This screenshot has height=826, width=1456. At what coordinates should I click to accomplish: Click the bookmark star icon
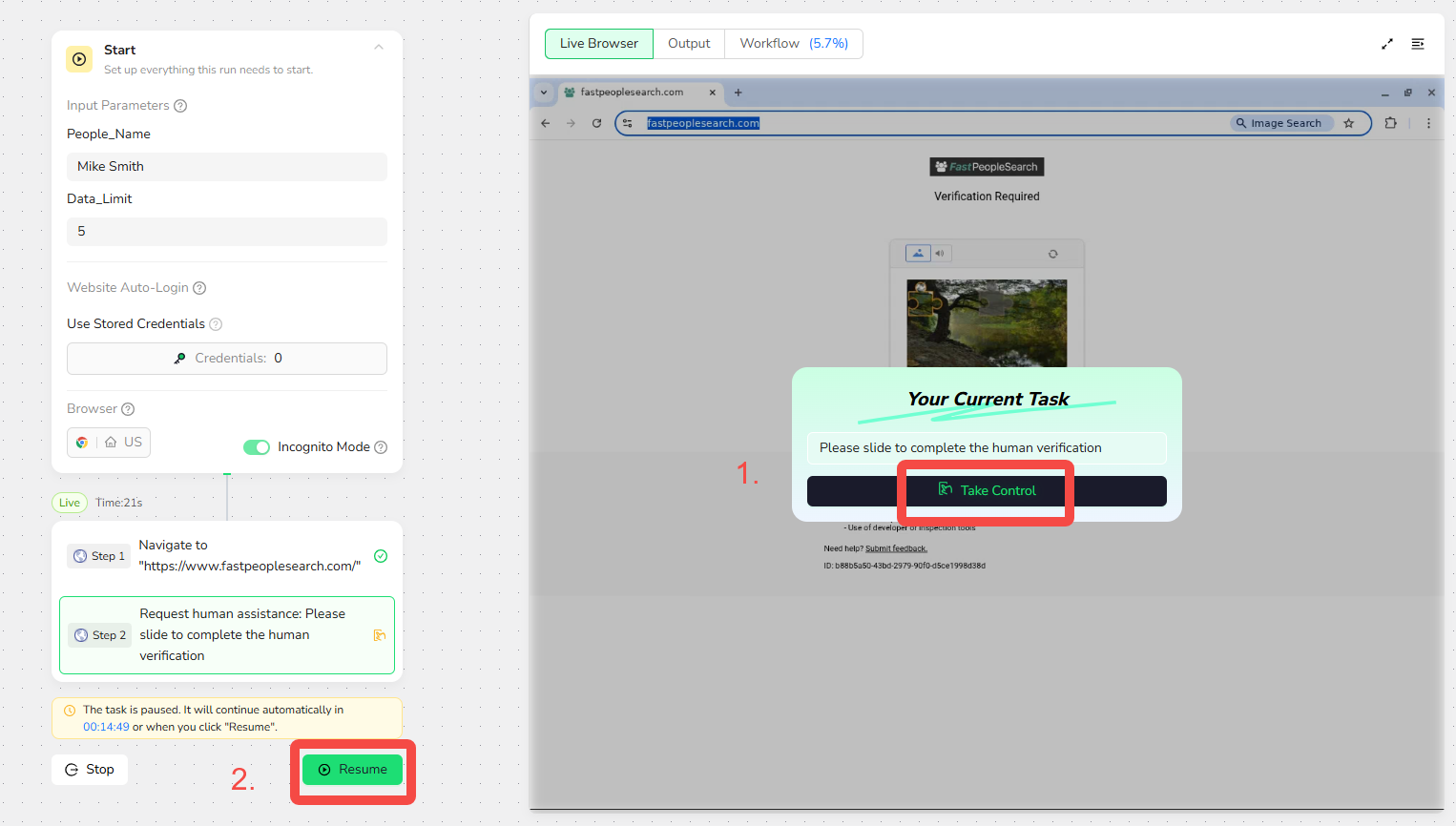tap(1348, 123)
